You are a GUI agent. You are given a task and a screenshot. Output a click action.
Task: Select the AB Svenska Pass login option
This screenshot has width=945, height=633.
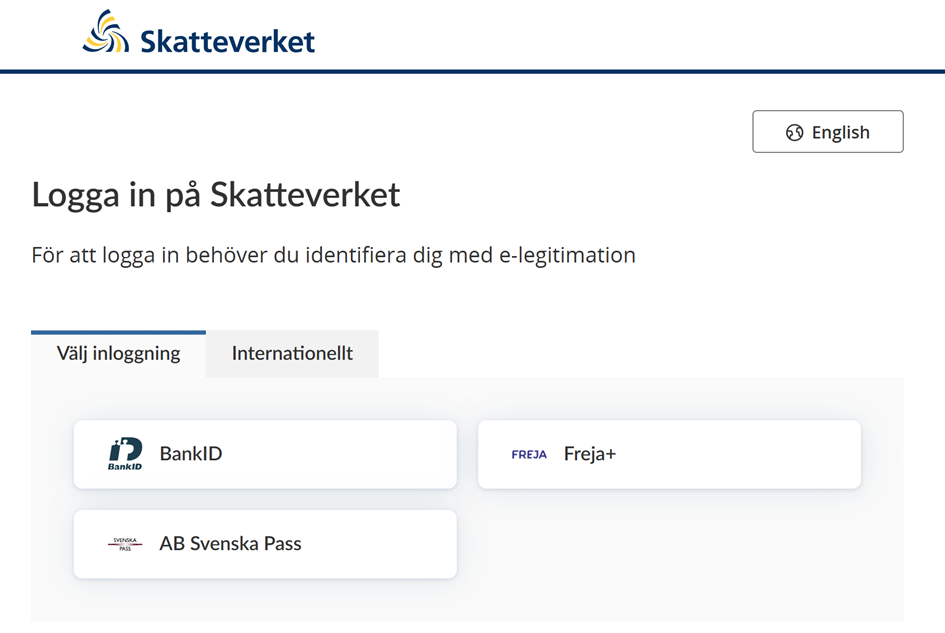[265, 544]
